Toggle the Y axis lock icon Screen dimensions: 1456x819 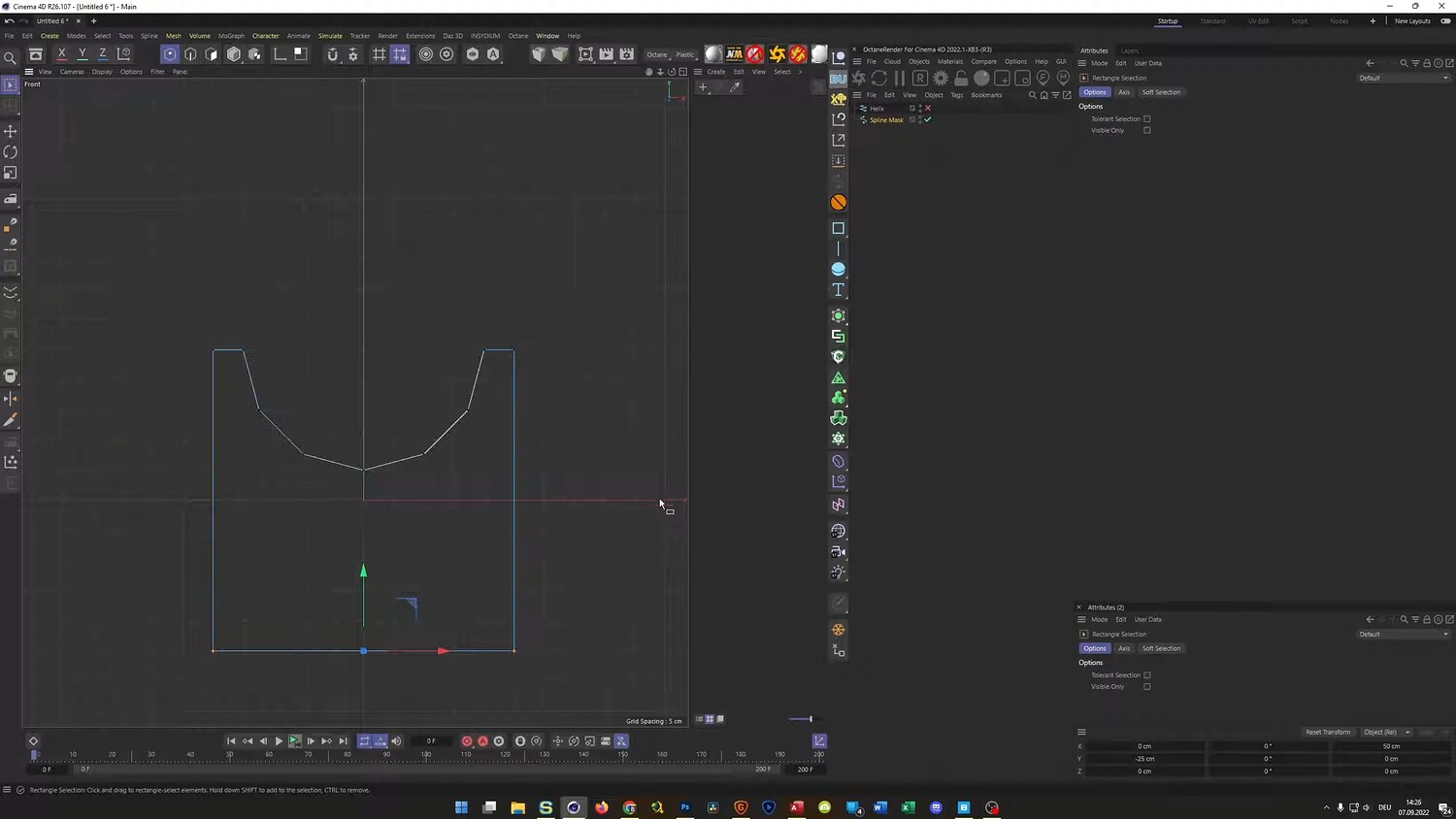coord(83,54)
